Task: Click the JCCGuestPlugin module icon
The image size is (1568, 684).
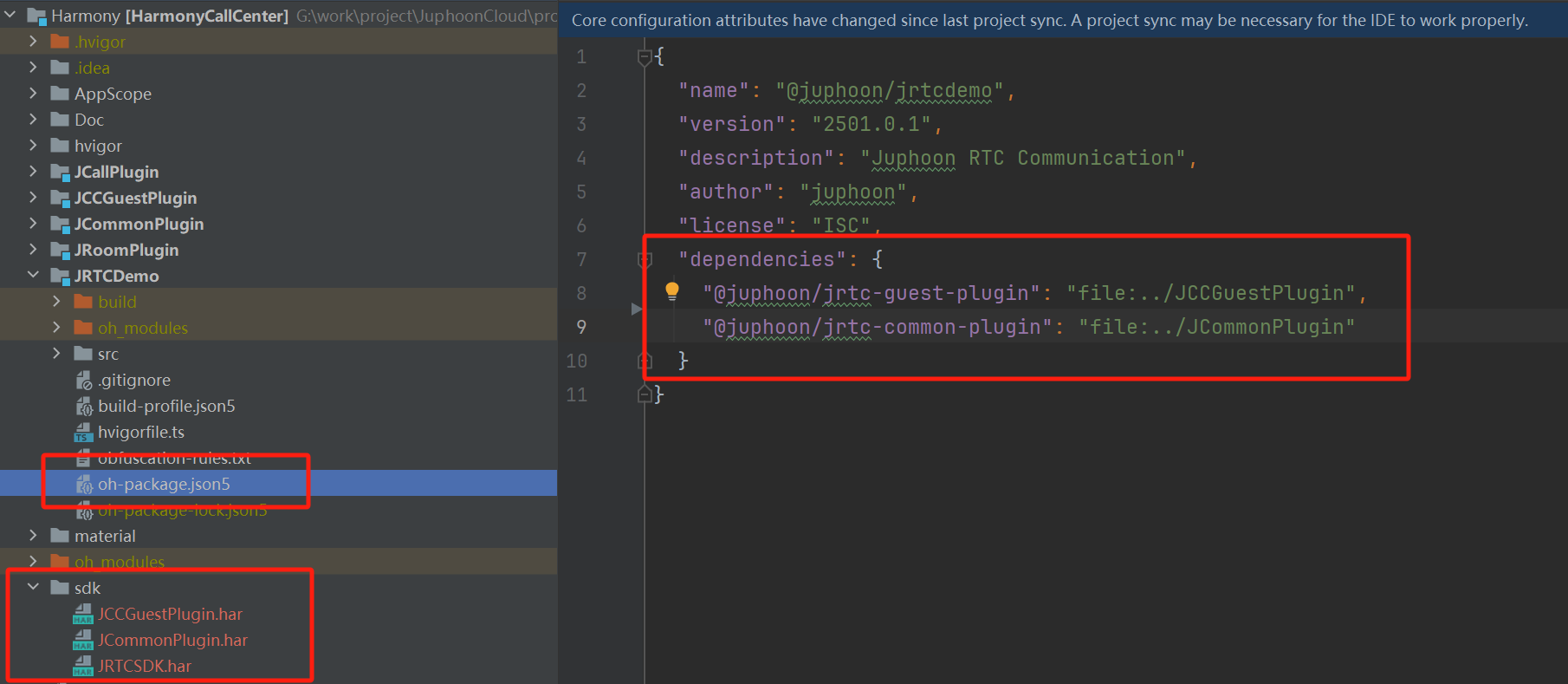Action: [60, 198]
